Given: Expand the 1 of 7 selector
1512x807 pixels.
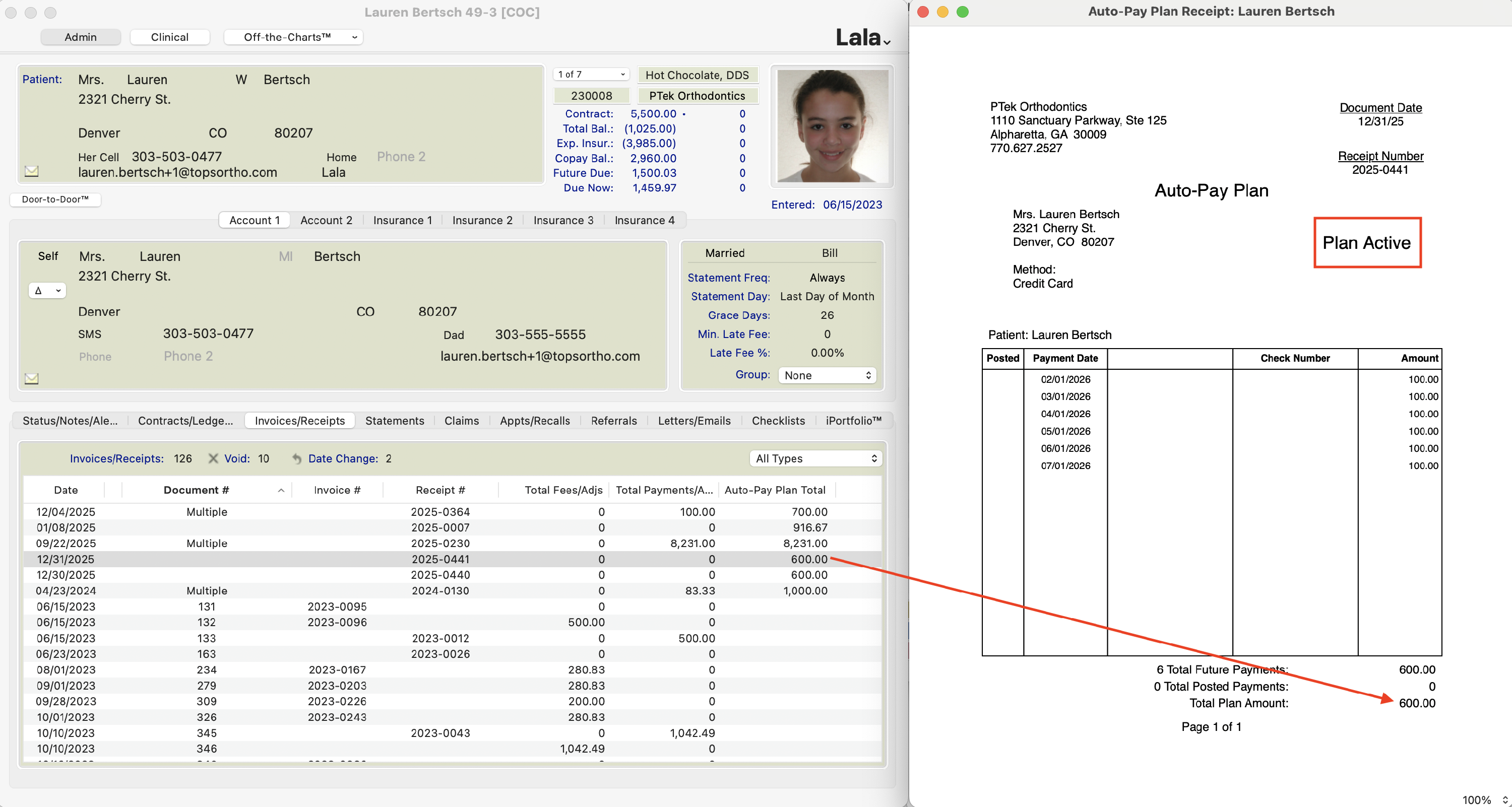Looking at the screenshot, I should [591, 74].
